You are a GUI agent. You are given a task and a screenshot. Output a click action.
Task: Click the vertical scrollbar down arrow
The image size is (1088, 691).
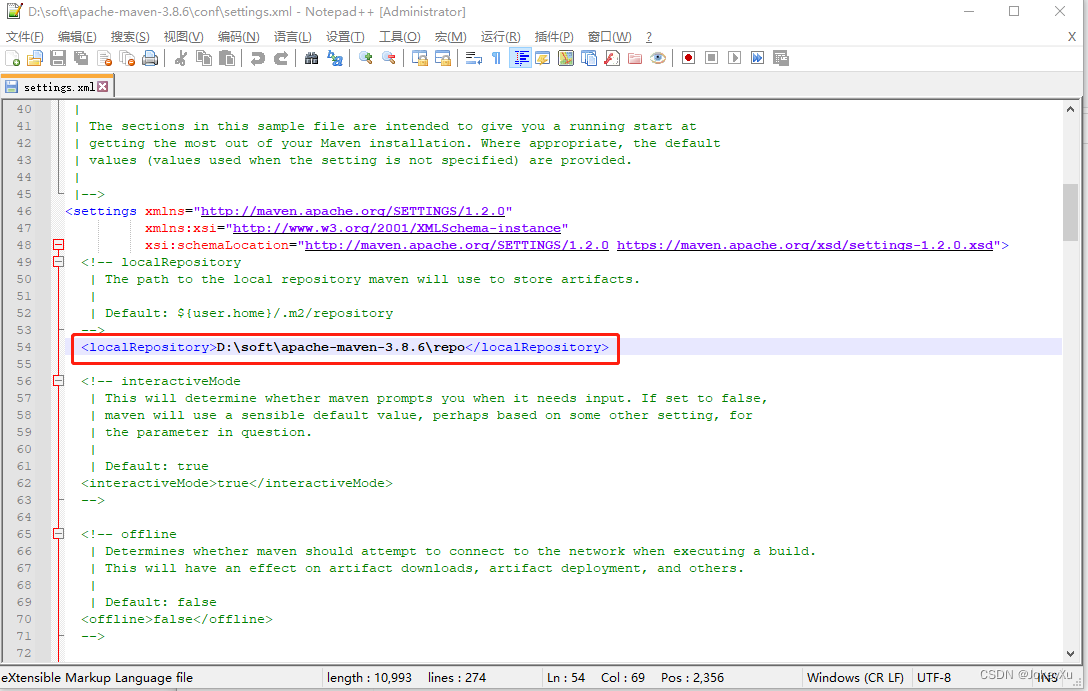click(1070, 654)
